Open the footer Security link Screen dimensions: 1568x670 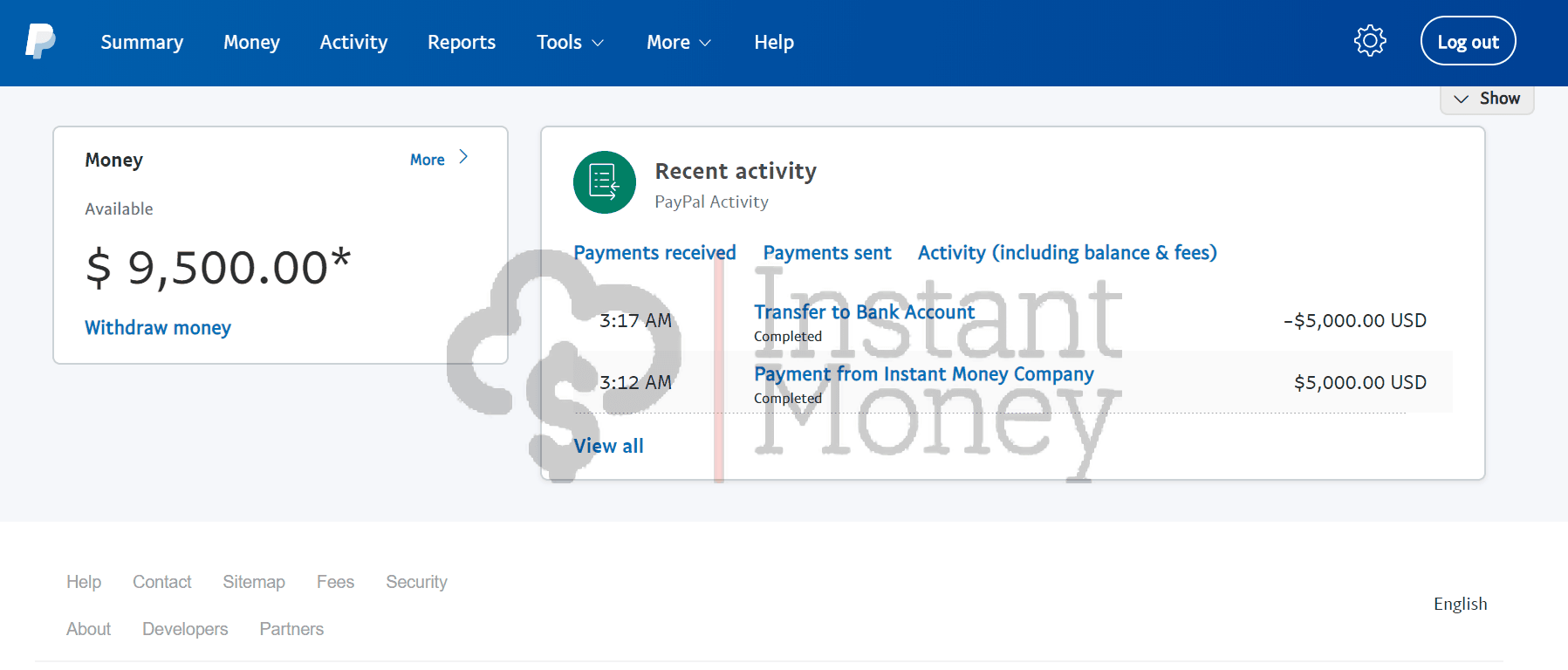(416, 582)
